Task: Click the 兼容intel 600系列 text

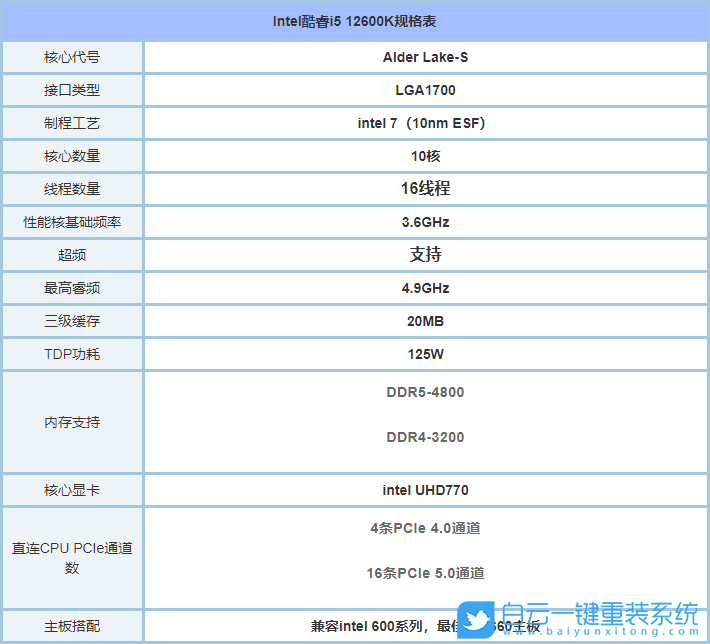Action: (x=366, y=627)
